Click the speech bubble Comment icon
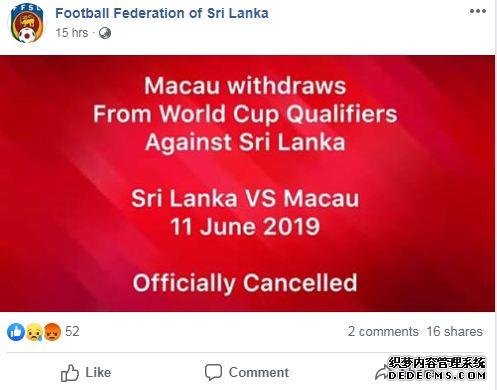 [x=213, y=372]
